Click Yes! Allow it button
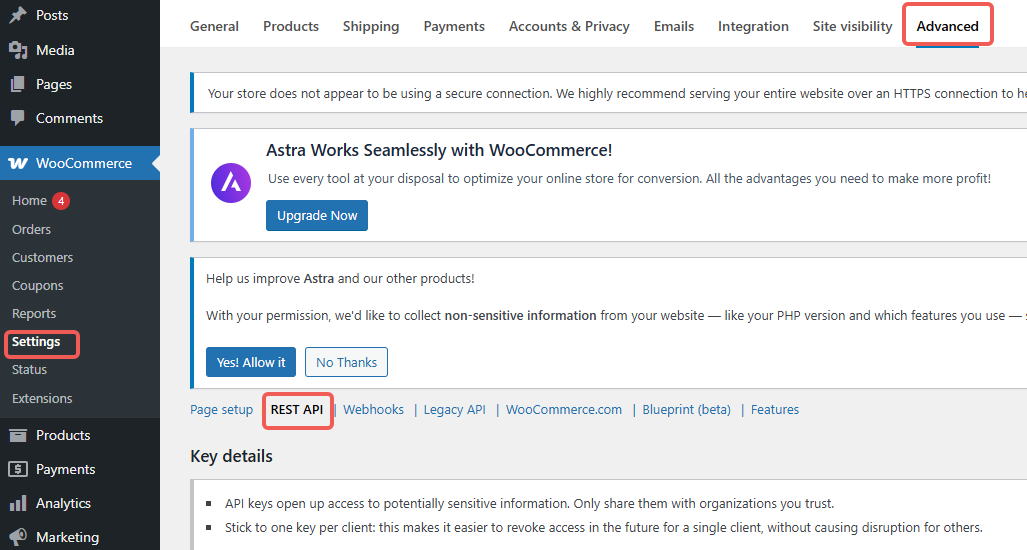 coord(251,362)
